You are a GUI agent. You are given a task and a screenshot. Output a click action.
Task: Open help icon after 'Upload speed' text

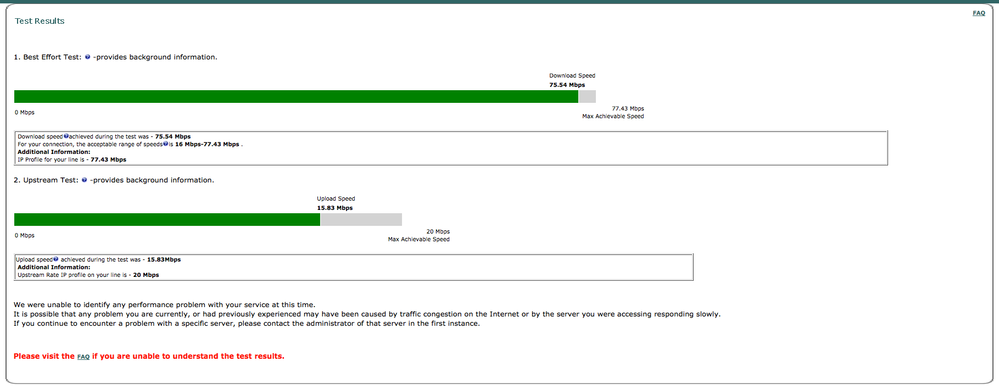[x=56, y=259]
